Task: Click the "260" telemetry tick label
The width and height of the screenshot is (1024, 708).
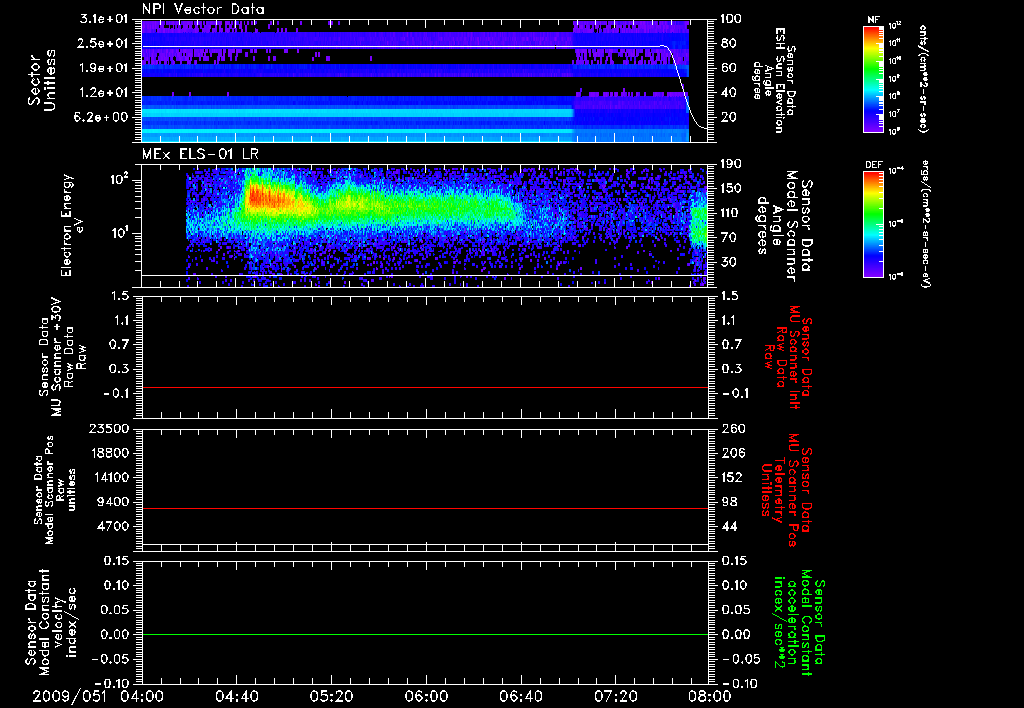Action: pos(731,428)
